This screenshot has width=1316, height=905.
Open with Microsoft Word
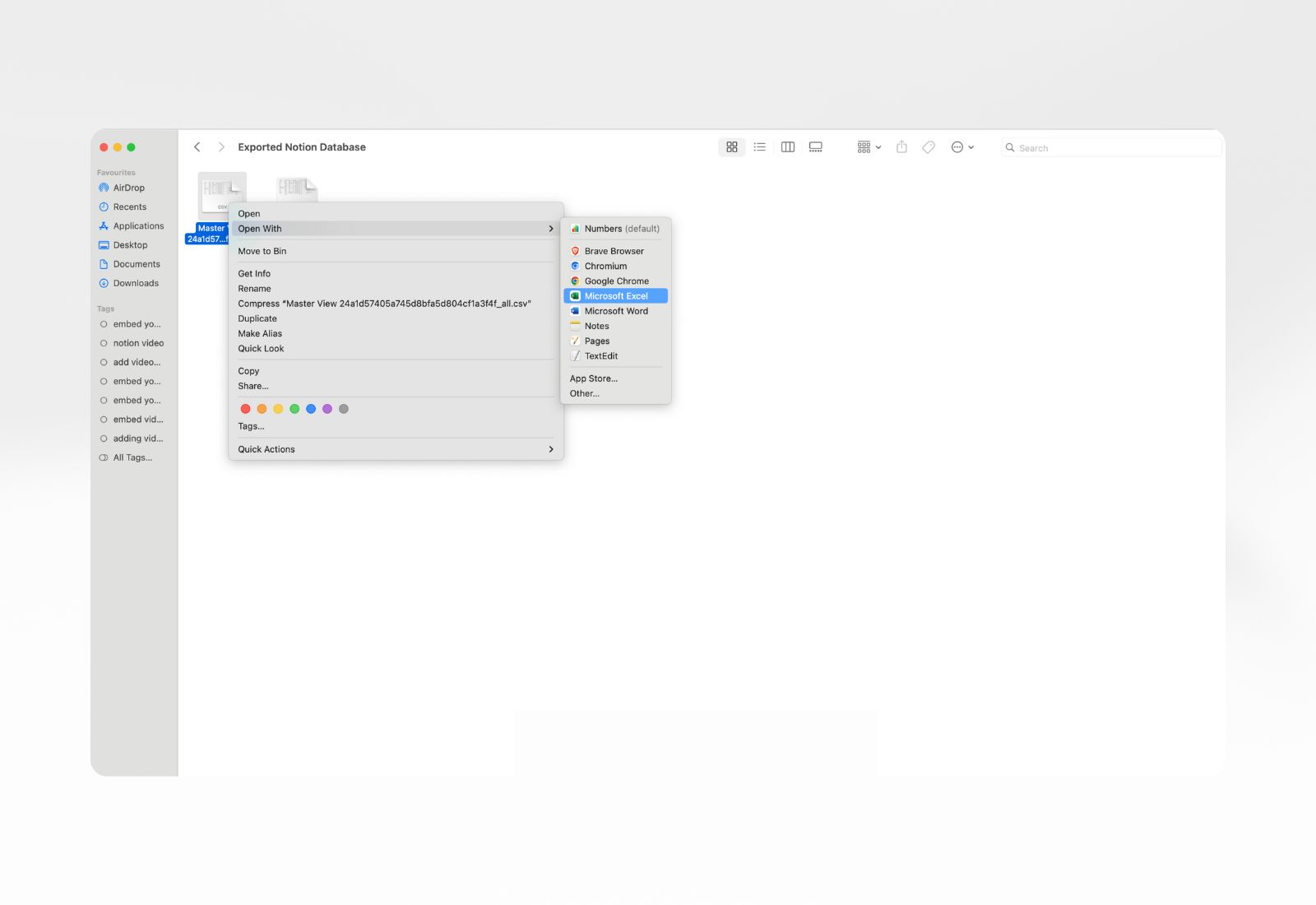[616, 311]
